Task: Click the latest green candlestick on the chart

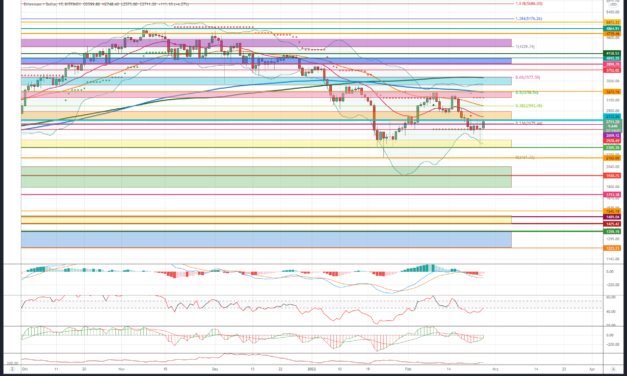Action: tap(484, 125)
